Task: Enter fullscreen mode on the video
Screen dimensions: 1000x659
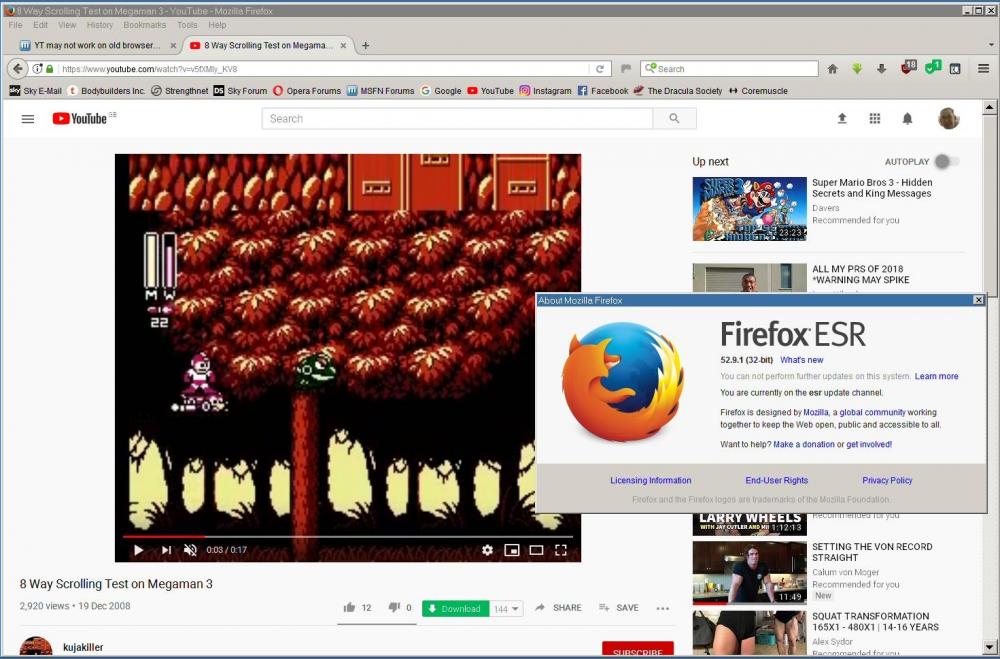Action: [561, 550]
